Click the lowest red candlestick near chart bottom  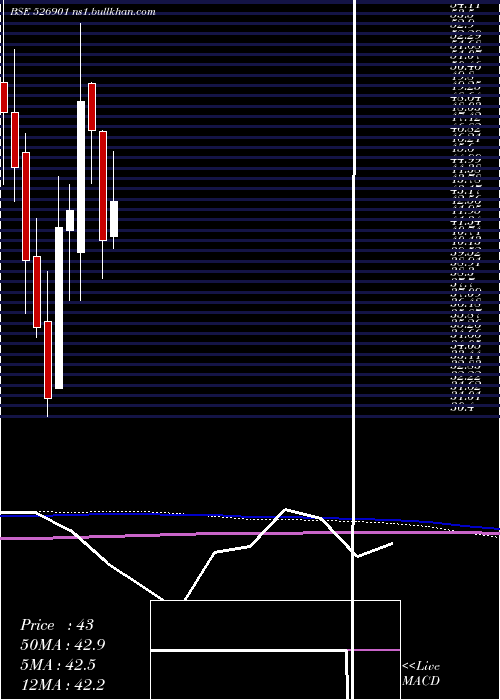point(48,360)
